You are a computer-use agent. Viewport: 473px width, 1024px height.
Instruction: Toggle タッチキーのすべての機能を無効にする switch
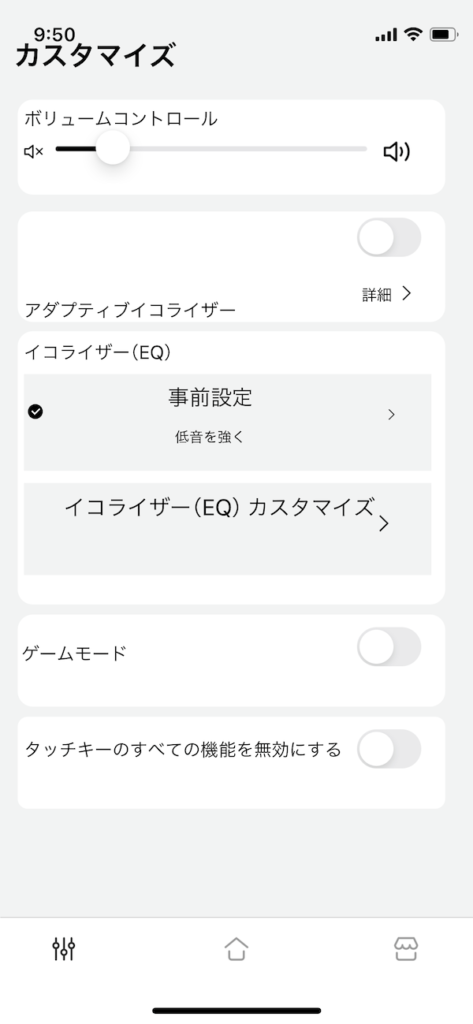pos(389,748)
